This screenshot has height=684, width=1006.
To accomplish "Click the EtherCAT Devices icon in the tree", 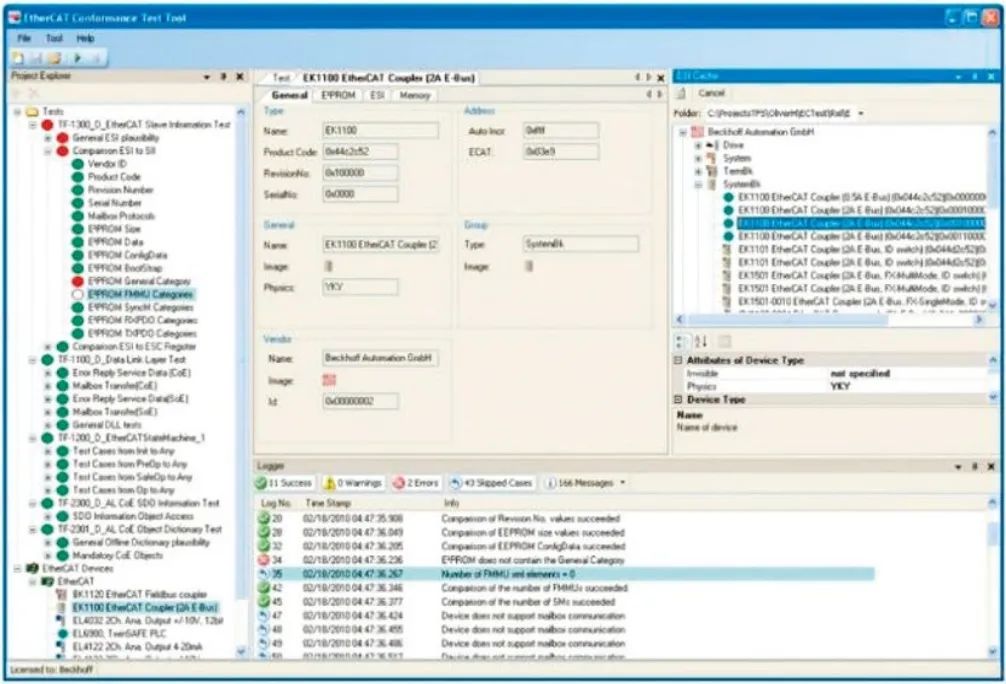I will [32, 569].
